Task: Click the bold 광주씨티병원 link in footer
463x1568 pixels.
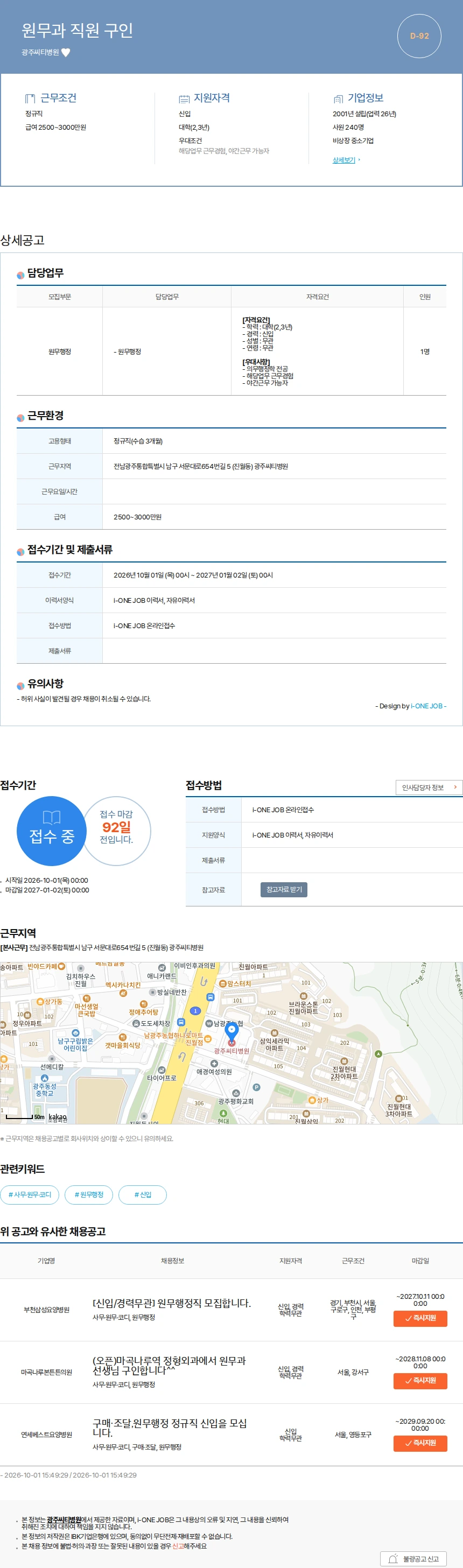Action: click(x=64, y=1520)
